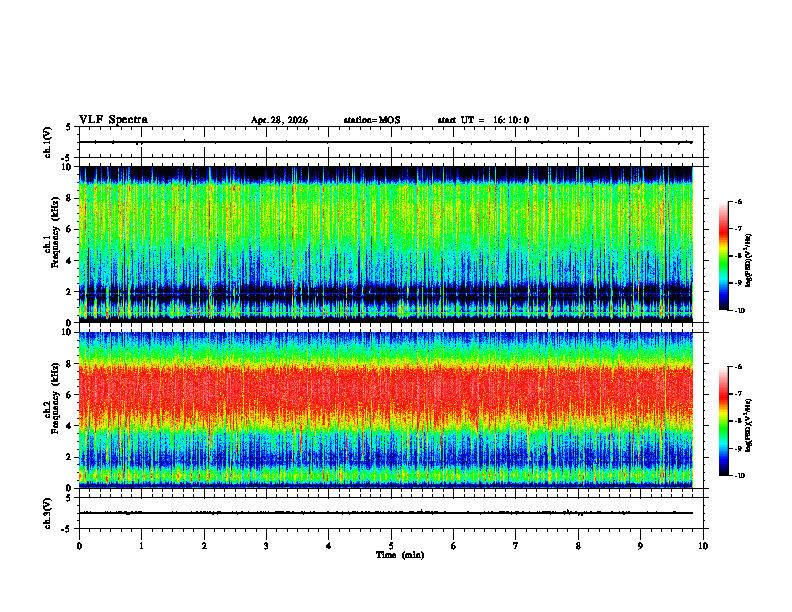Click the -10 label on ch.2 colorbar
Image resolution: width=792 pixels, height=612 pixels.
(x=740, y=476)
